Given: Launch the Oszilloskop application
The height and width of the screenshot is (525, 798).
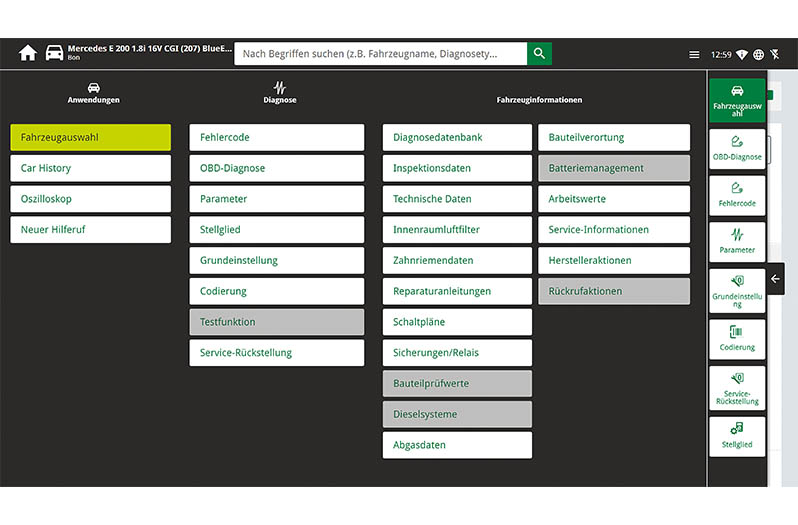Looking at the screenshot, I should (x=90, y=199).
